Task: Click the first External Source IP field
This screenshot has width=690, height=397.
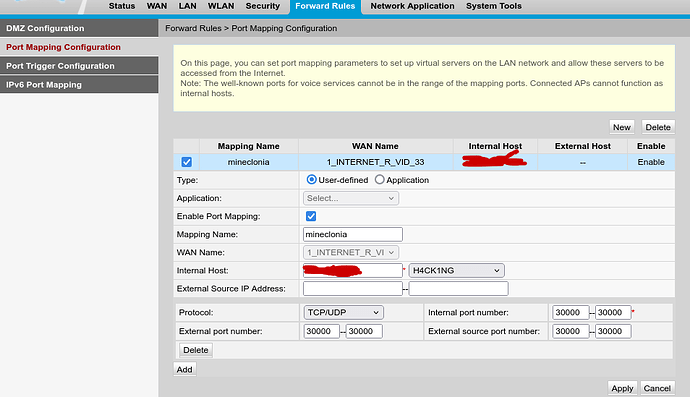Action: point(352,288)
